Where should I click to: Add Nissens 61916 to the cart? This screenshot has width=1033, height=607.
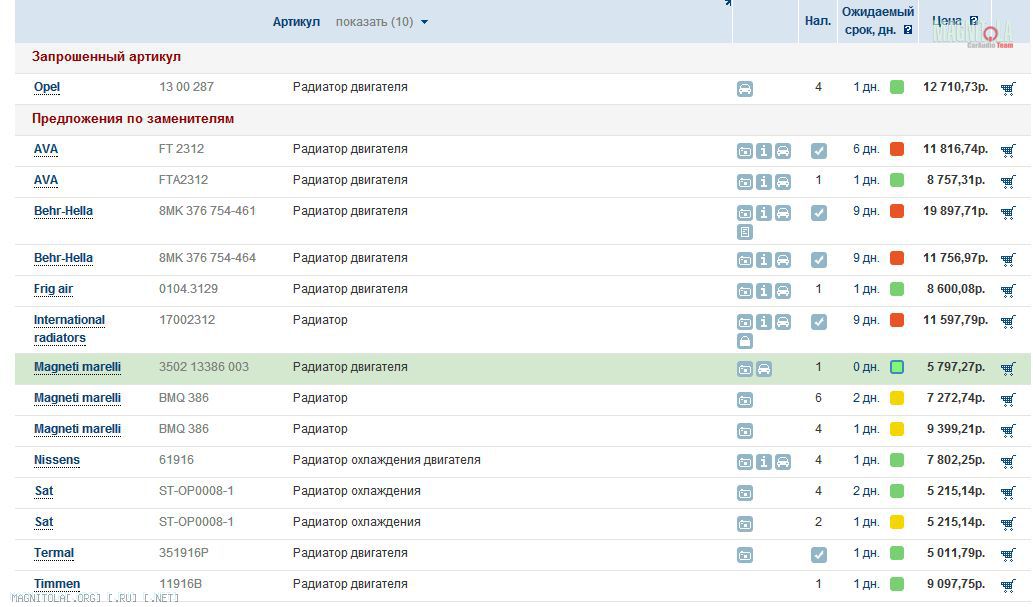click(x=1008, y=461)
